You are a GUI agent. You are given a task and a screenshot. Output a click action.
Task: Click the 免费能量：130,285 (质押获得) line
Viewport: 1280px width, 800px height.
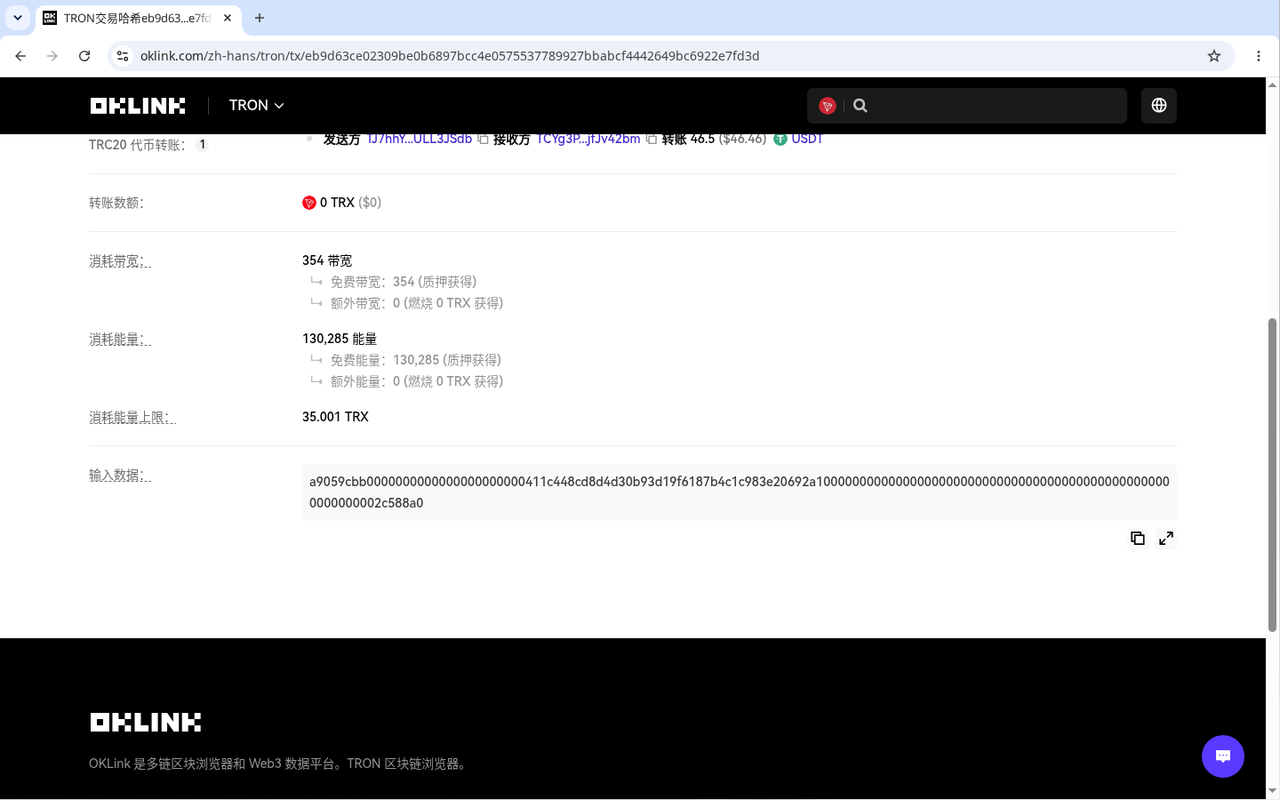(x=415, y=360)
